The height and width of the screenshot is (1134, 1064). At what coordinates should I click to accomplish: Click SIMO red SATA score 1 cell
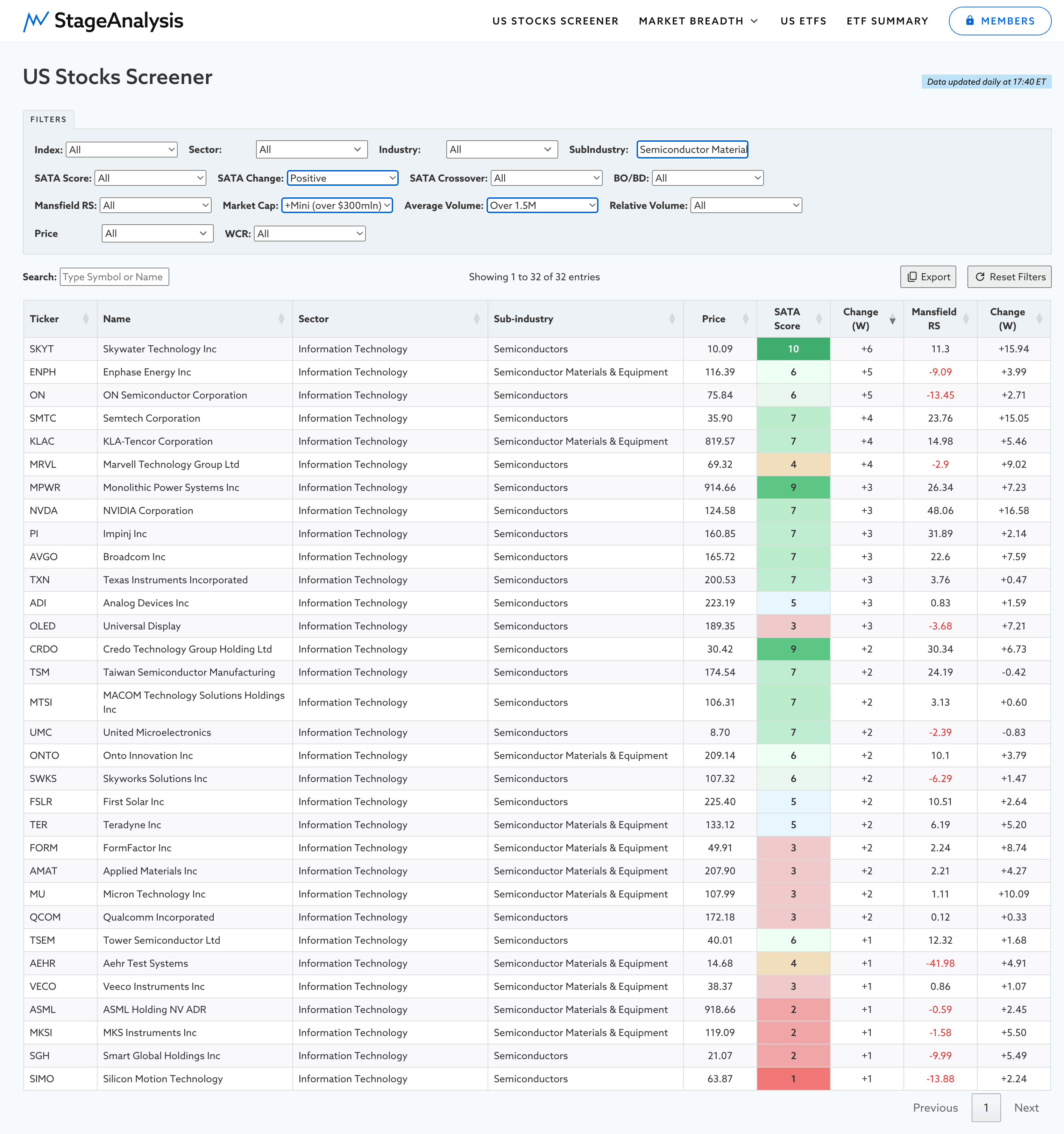(794, 1079)
